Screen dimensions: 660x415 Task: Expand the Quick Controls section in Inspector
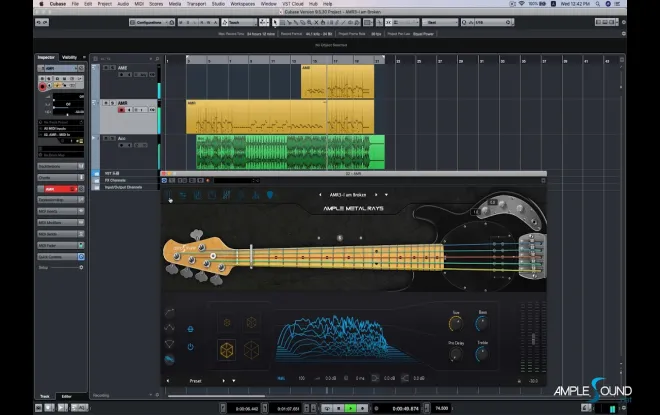click(61, 257)
